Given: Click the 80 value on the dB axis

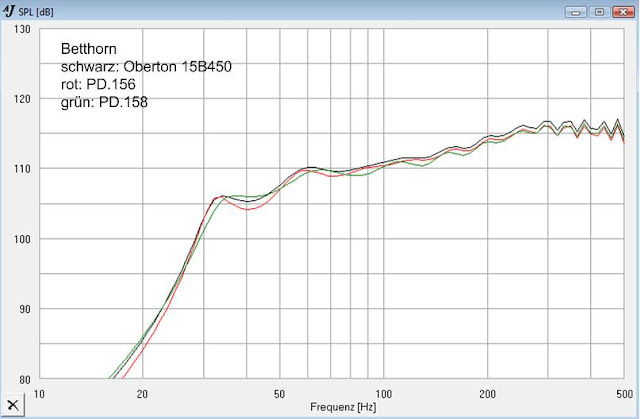Looking at the screenshot, I should coord(25,379).
